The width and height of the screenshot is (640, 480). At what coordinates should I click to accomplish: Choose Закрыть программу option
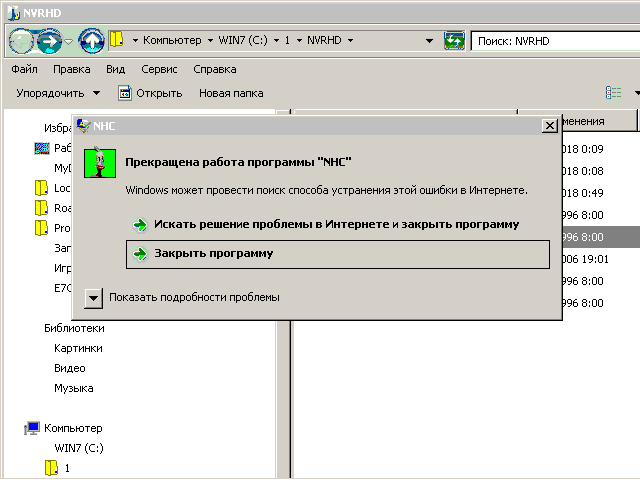coord(338,254)
